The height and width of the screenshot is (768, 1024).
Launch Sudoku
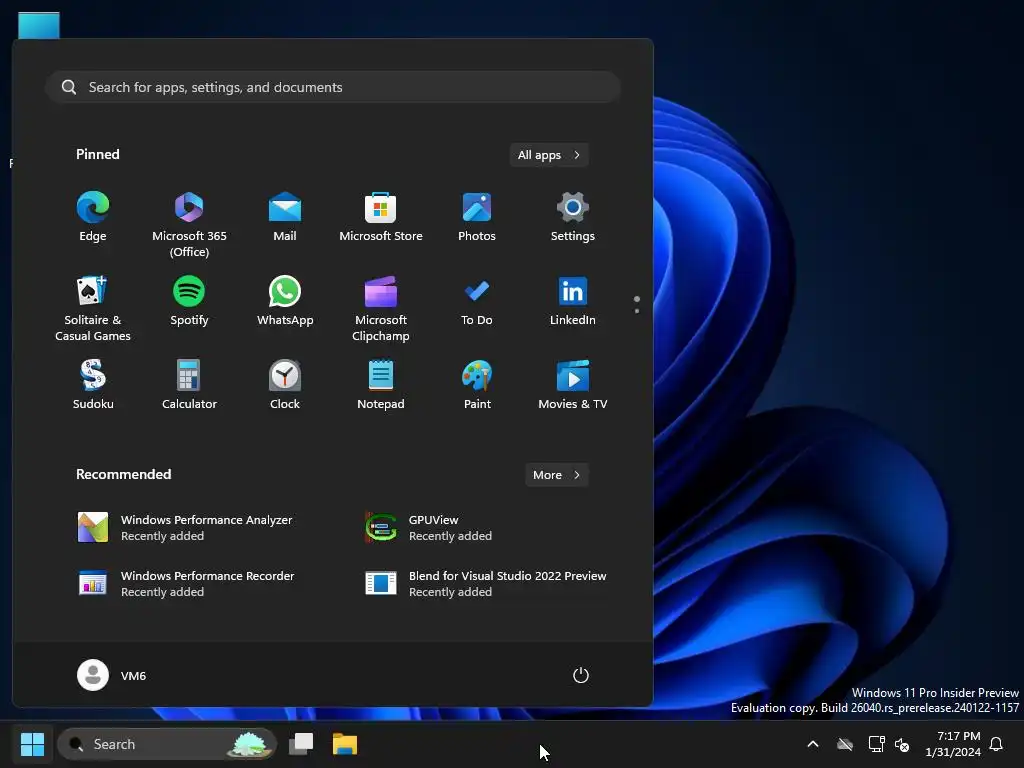tap(93, 385)
